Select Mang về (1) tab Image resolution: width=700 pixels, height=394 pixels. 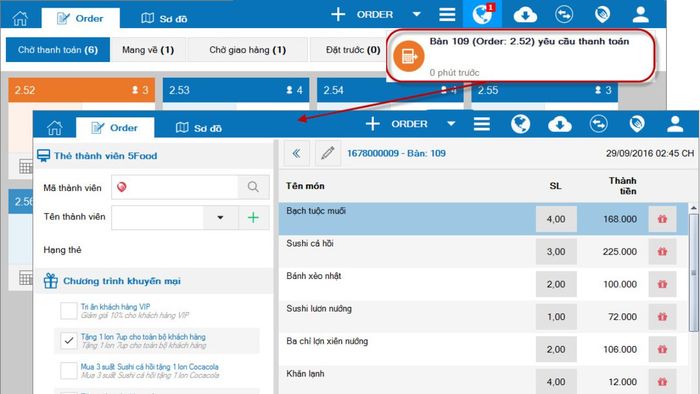pos(148,50)
